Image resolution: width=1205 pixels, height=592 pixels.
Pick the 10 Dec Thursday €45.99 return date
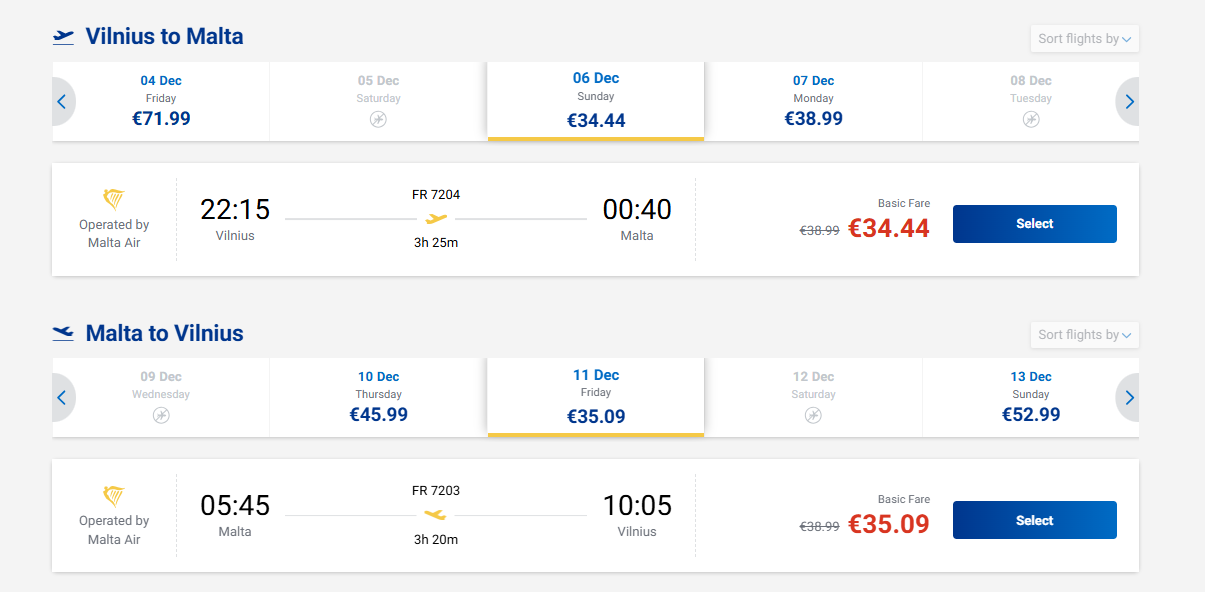tap(378, 398)
